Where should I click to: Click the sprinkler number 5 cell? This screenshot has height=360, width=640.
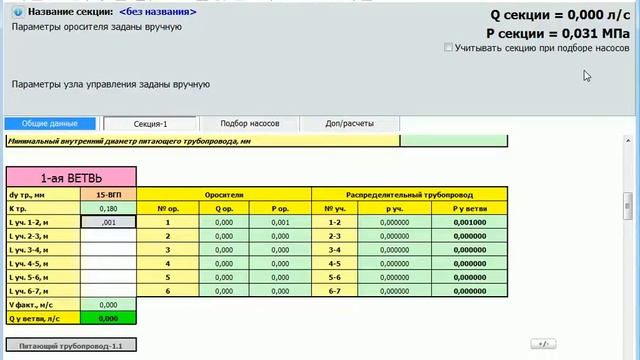tap(168, 277)
